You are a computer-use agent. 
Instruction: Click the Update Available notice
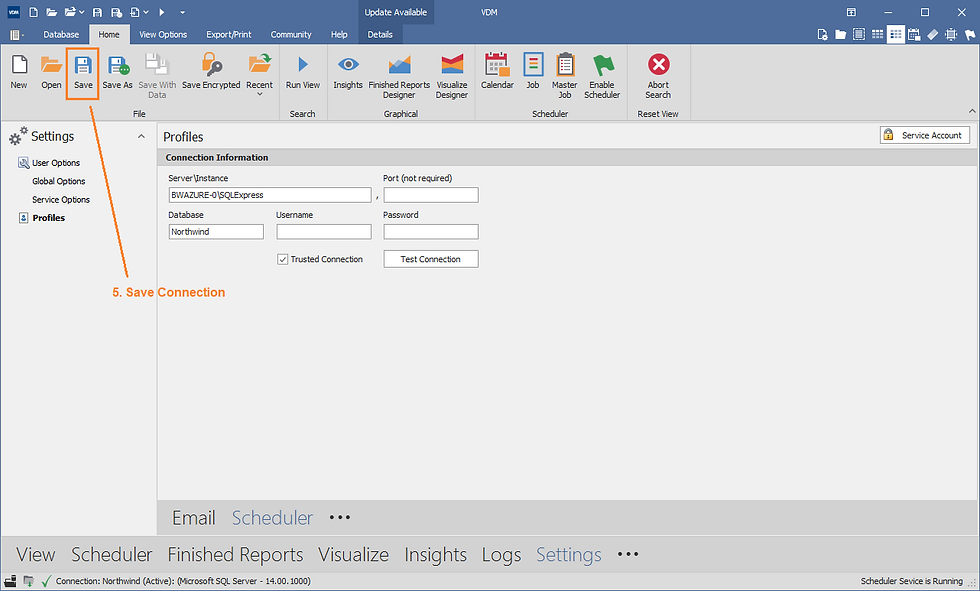pos(396,12)
